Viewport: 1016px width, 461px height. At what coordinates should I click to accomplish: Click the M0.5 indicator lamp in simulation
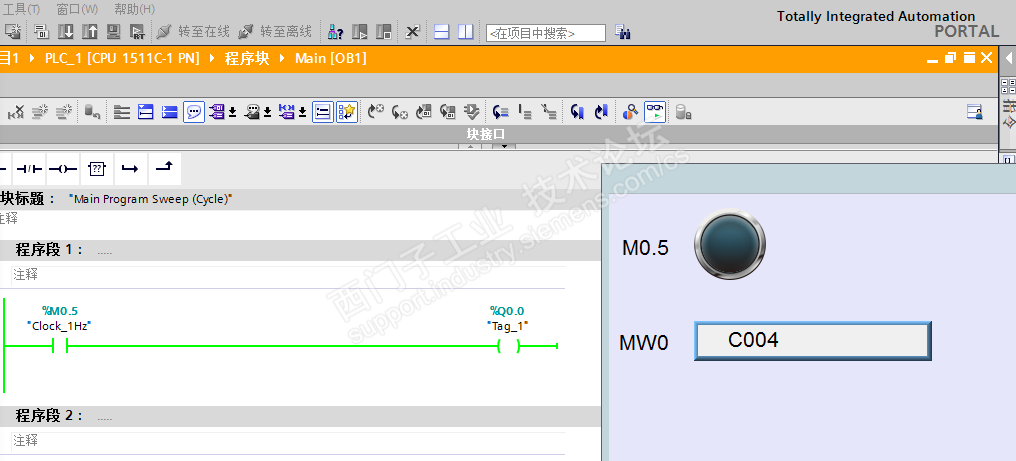(730, 245)
